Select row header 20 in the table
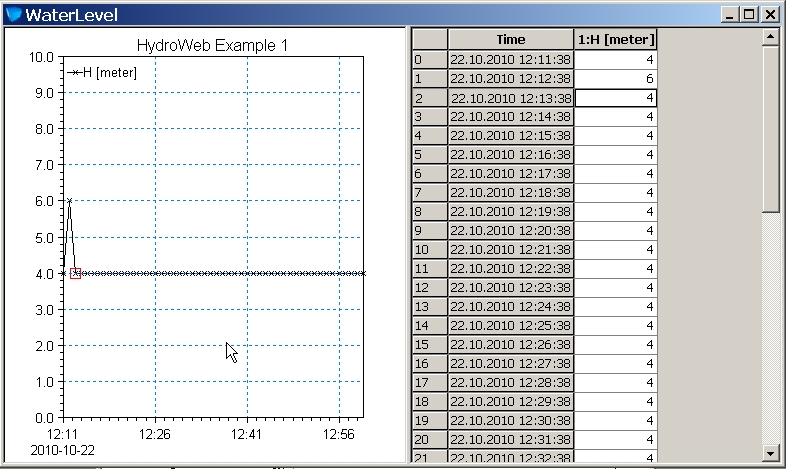786x469 pixels. [x=429, y=439]
